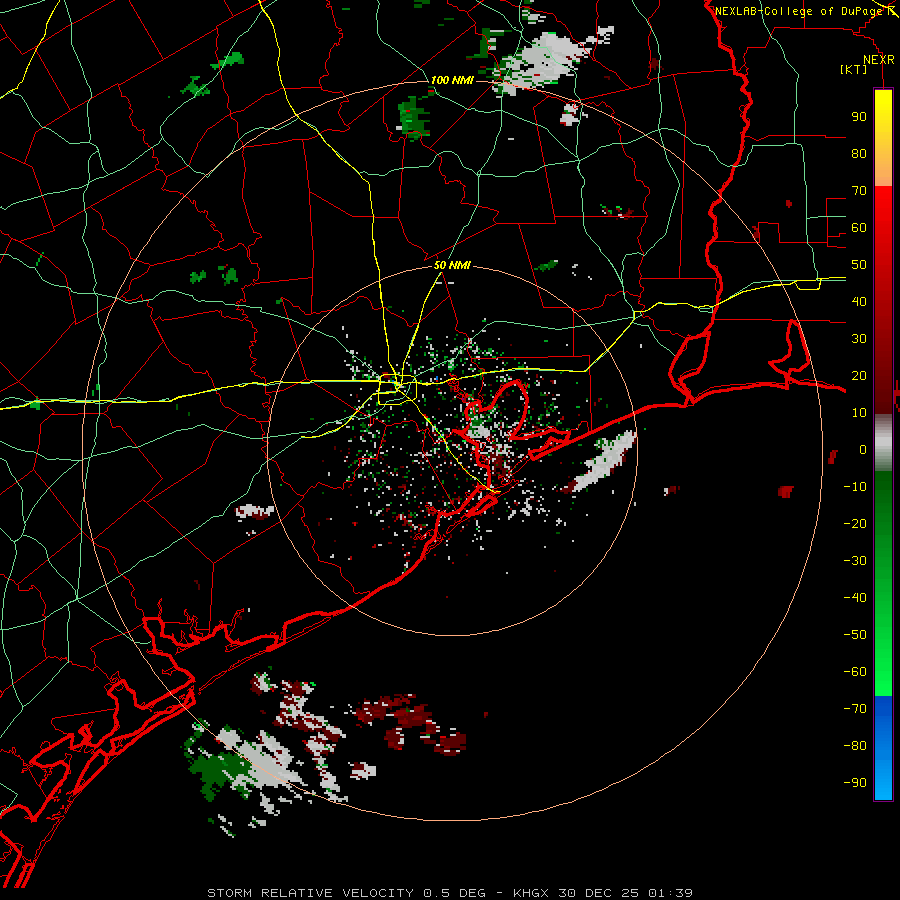Click the 80 value on the velocity scale

859,153
